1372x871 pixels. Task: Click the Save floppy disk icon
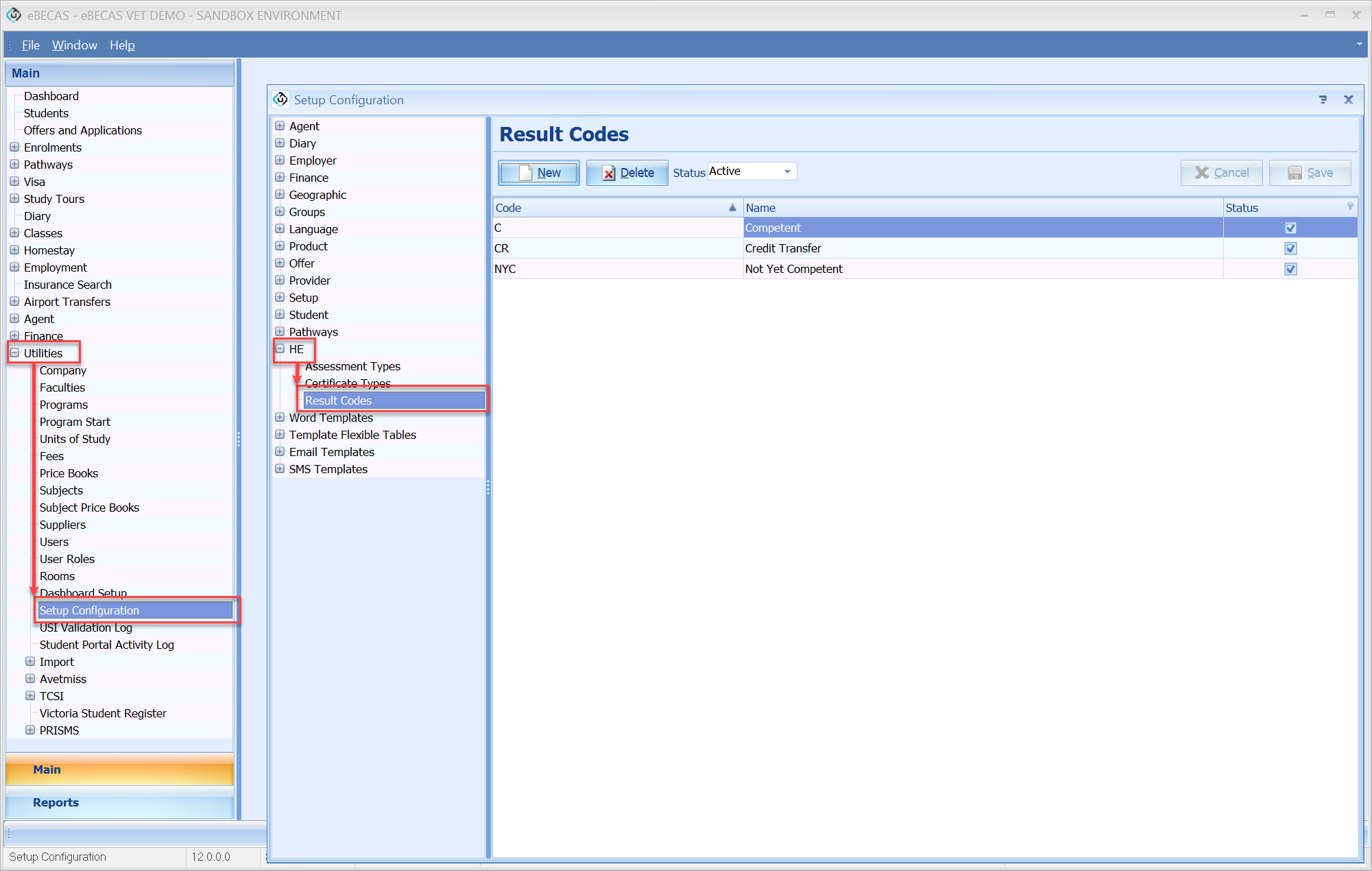click(1294, 173)
